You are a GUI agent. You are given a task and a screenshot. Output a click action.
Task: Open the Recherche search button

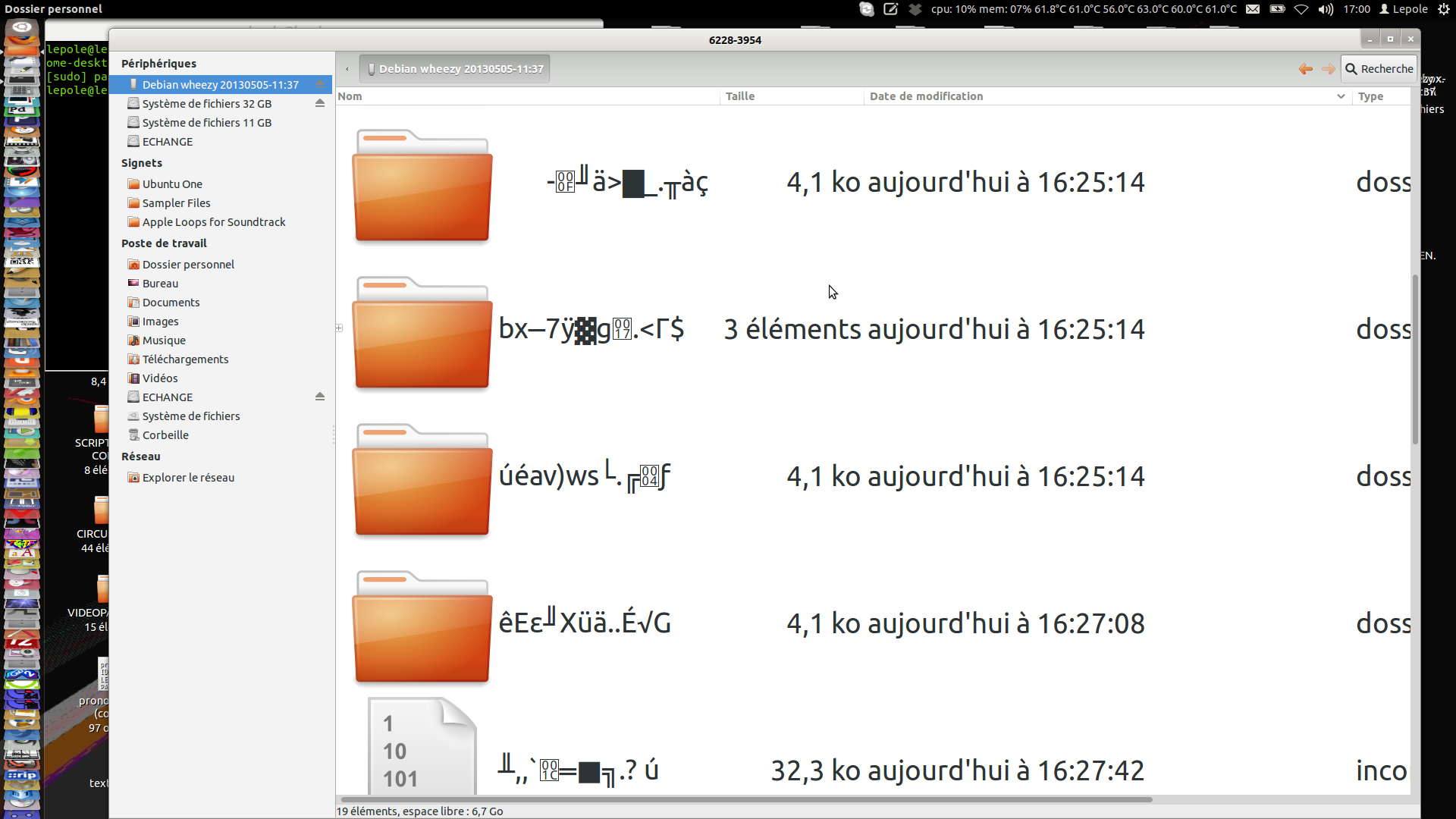(x=1379, y=69)
